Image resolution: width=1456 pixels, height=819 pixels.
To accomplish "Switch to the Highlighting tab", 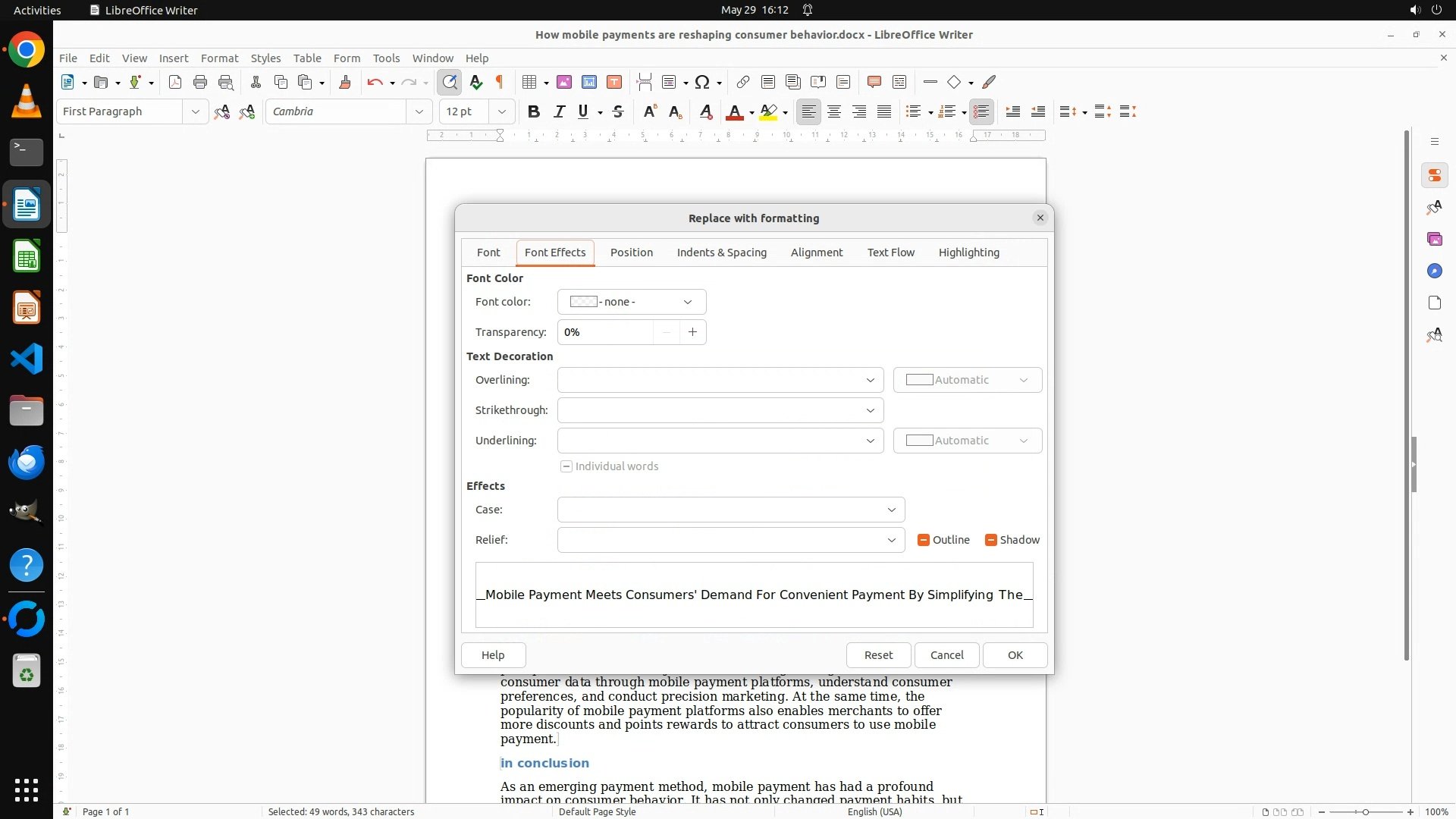I will click(968, 253).
